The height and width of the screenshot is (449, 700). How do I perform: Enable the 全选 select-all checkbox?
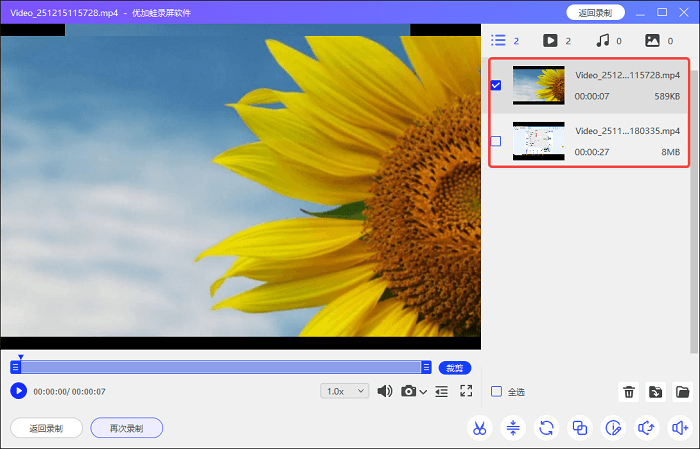[x=497, y=391]
